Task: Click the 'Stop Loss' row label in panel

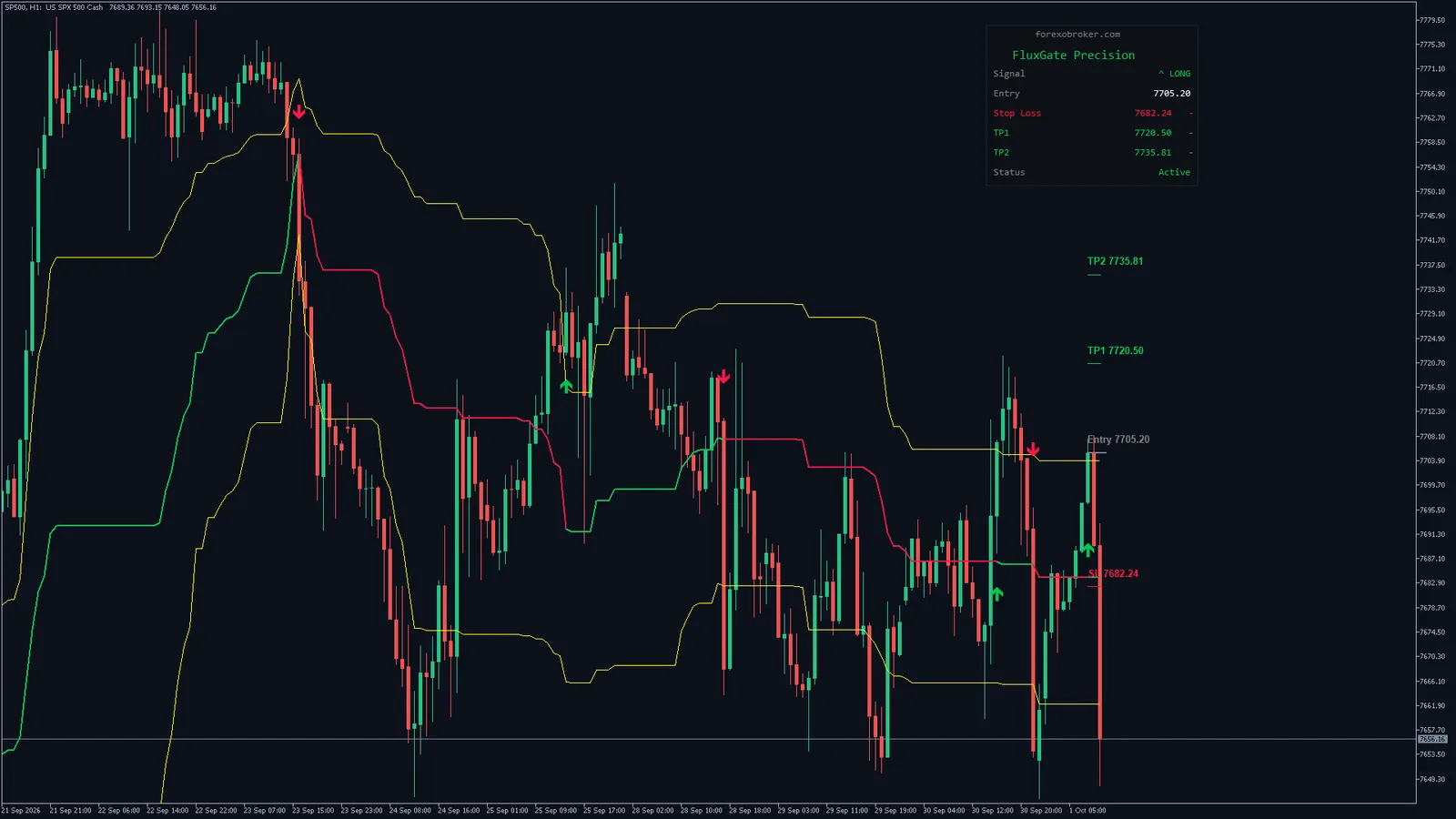Action: 1017,114
